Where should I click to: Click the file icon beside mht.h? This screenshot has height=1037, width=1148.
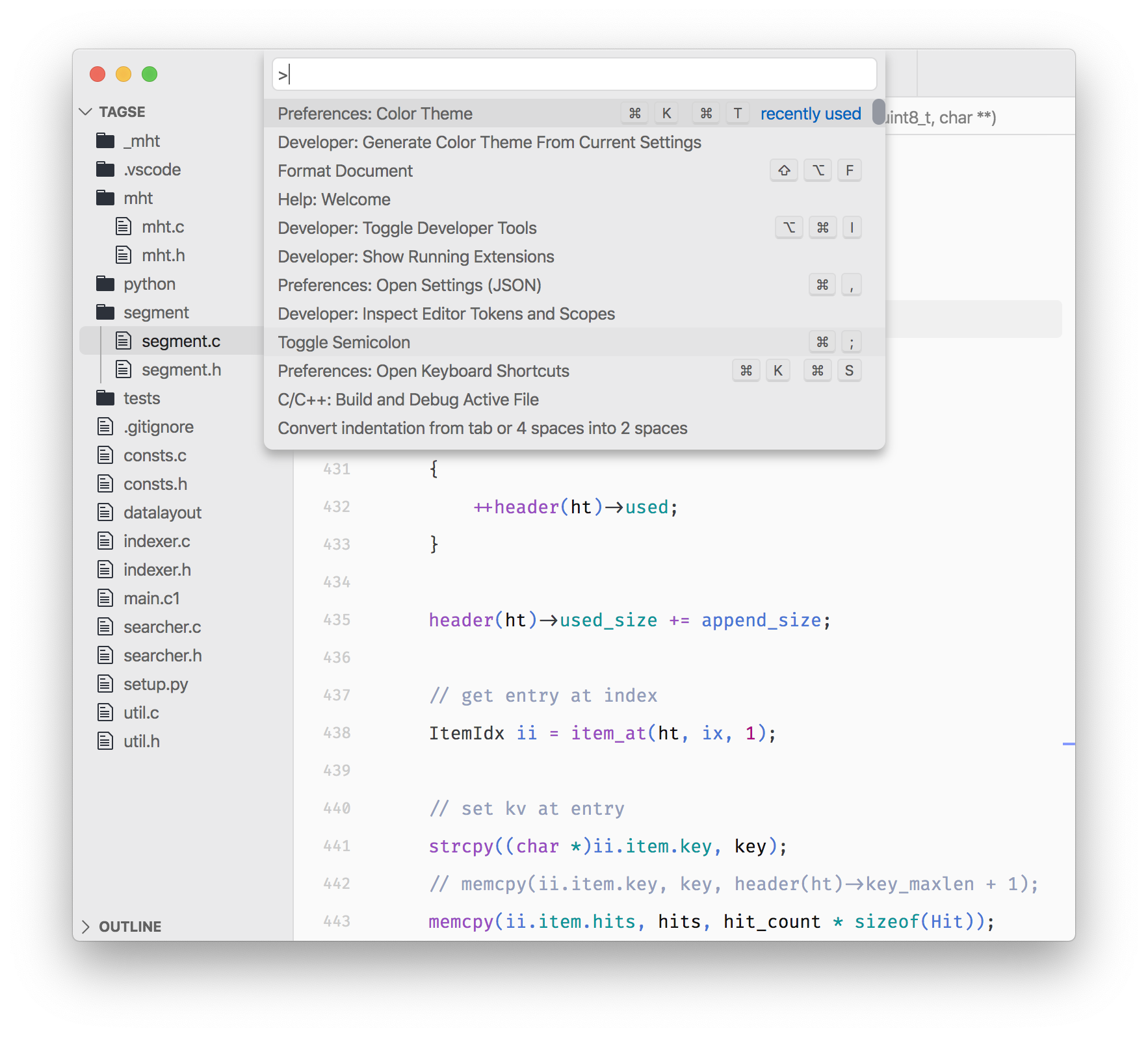point(123,255)
